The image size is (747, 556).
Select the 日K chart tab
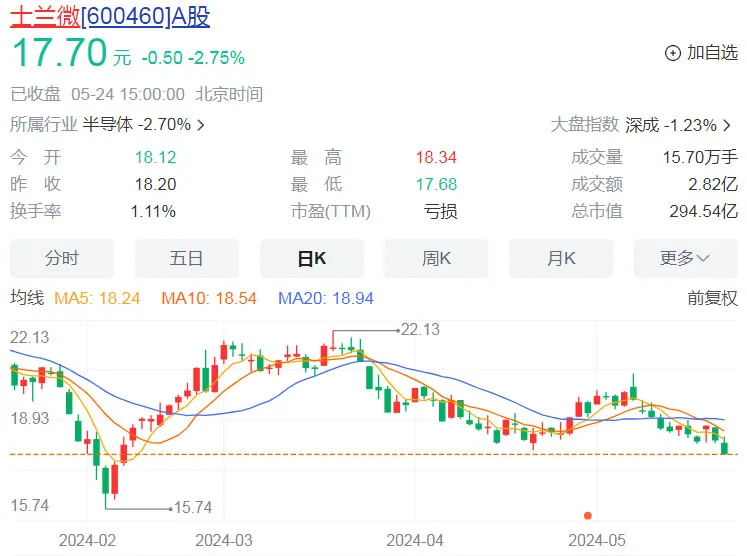[312, 259]
